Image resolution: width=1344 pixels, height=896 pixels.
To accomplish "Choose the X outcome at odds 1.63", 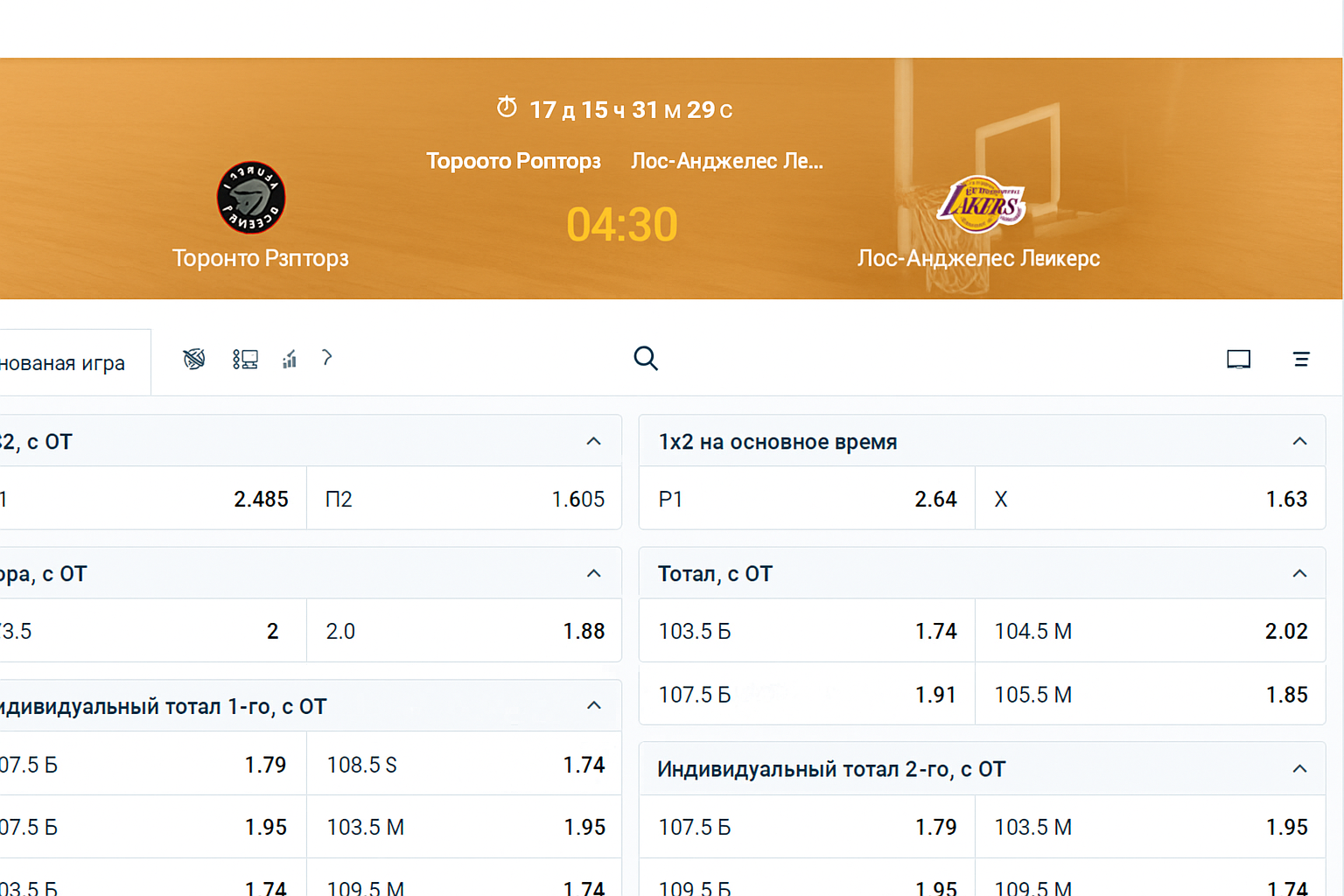I will (1150, 499).
